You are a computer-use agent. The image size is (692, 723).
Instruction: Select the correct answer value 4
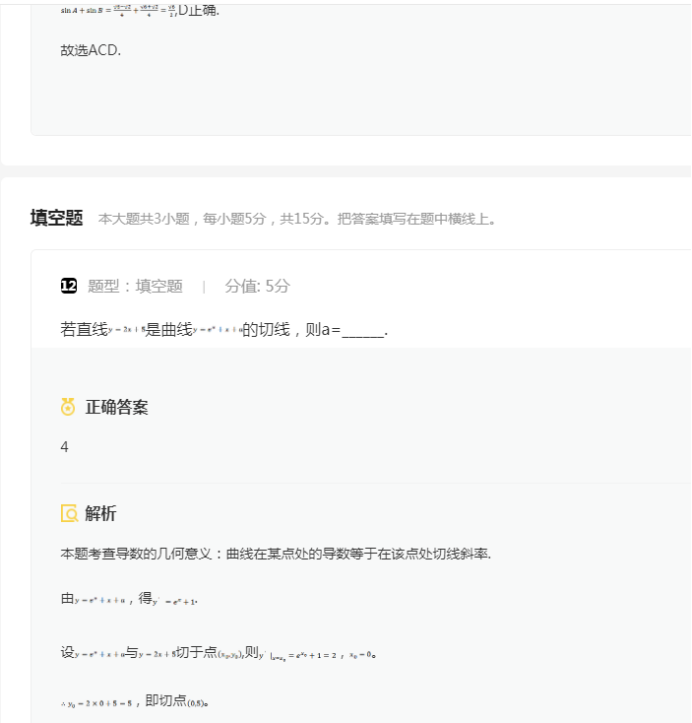click(x=64, y=447)
